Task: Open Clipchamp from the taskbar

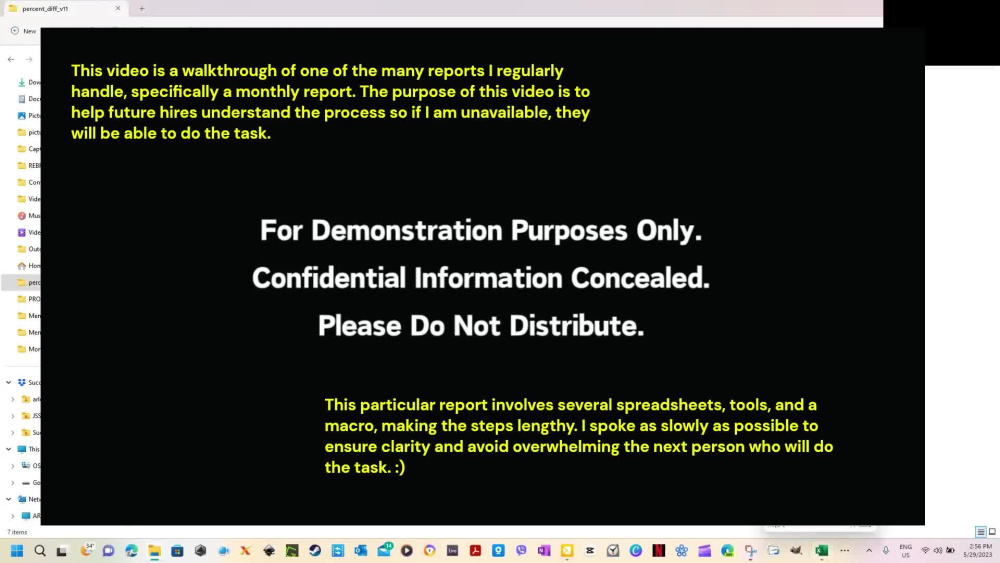Action: point(705,551)
